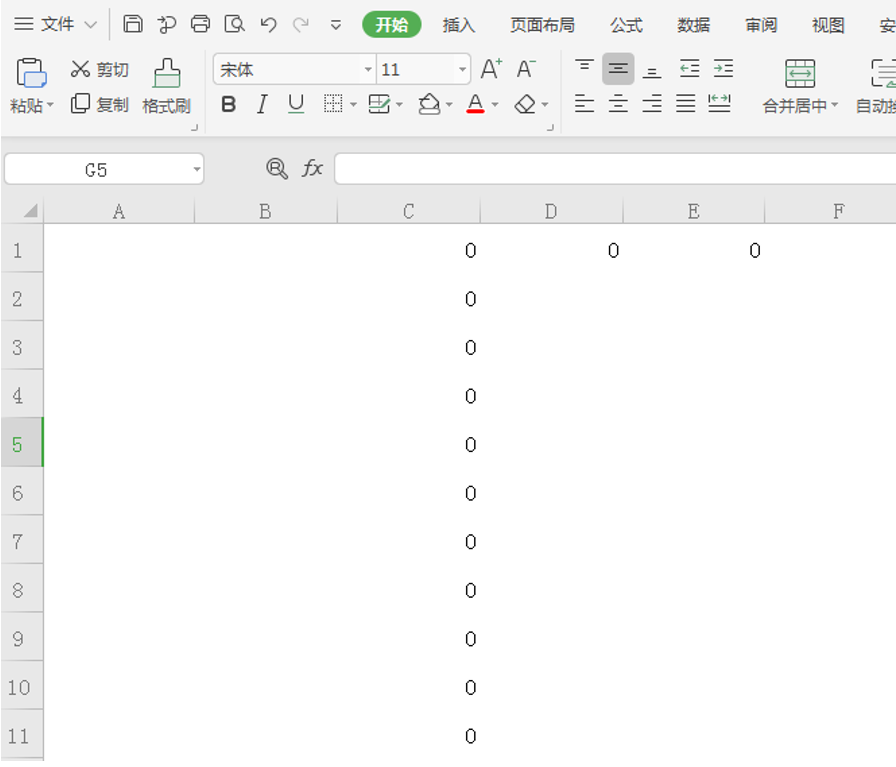Screen dimensions: 896x767
Task: Open the 公式 (Formulas) tab
Action: (627, 25)
